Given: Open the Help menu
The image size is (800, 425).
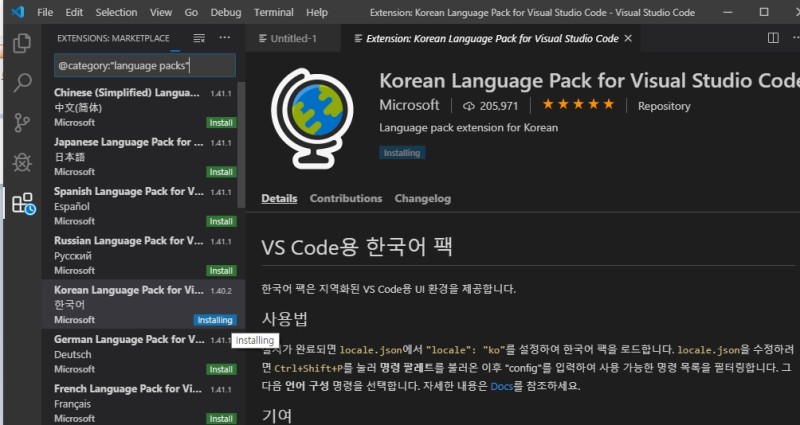Looking at the screenshot, I should 317,12.
